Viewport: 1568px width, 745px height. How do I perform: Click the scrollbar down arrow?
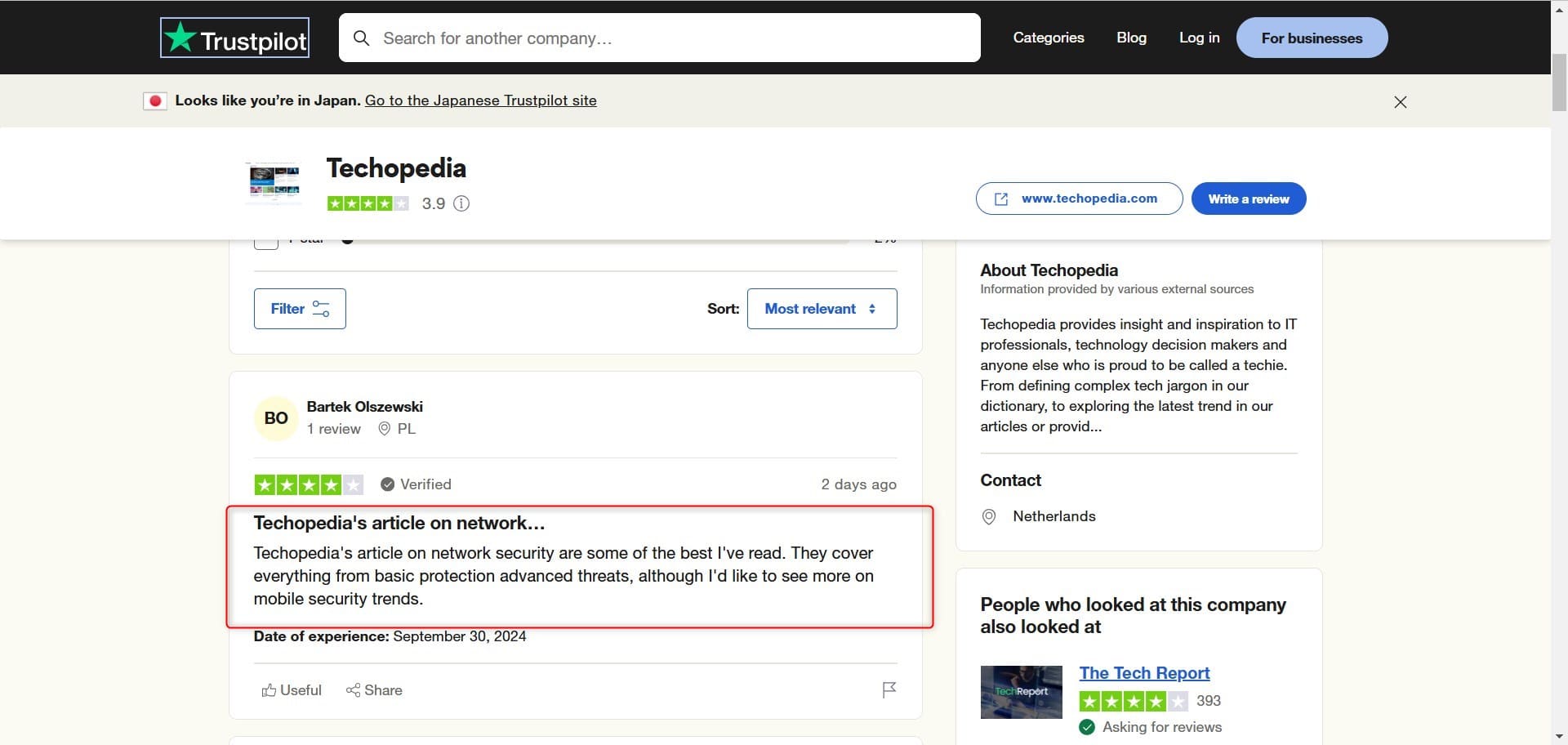(x=1559, y=737)
